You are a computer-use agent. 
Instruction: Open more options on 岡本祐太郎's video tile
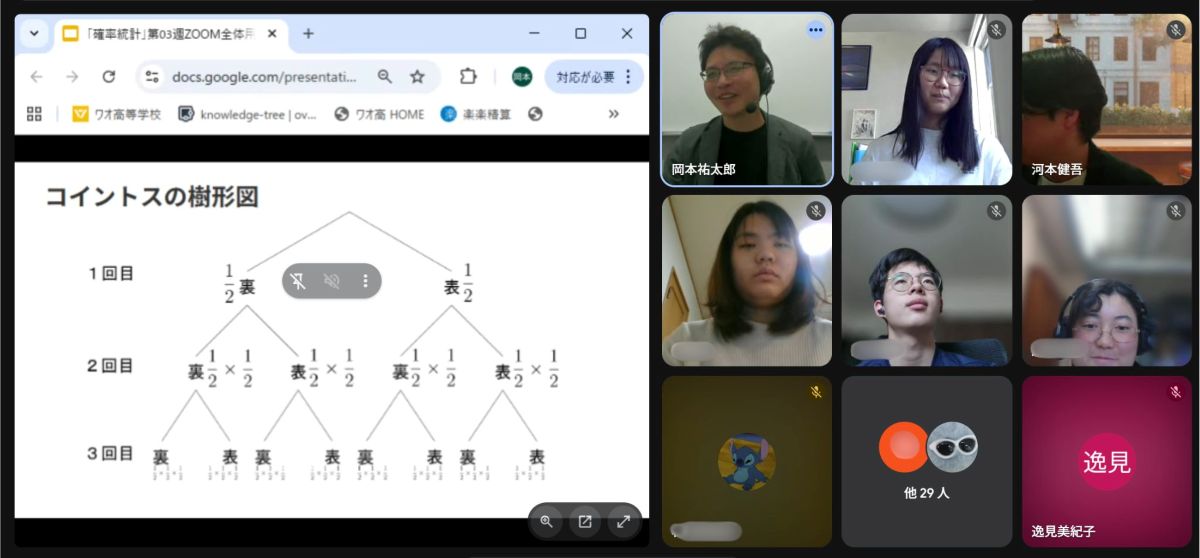[x=815, y=30]
